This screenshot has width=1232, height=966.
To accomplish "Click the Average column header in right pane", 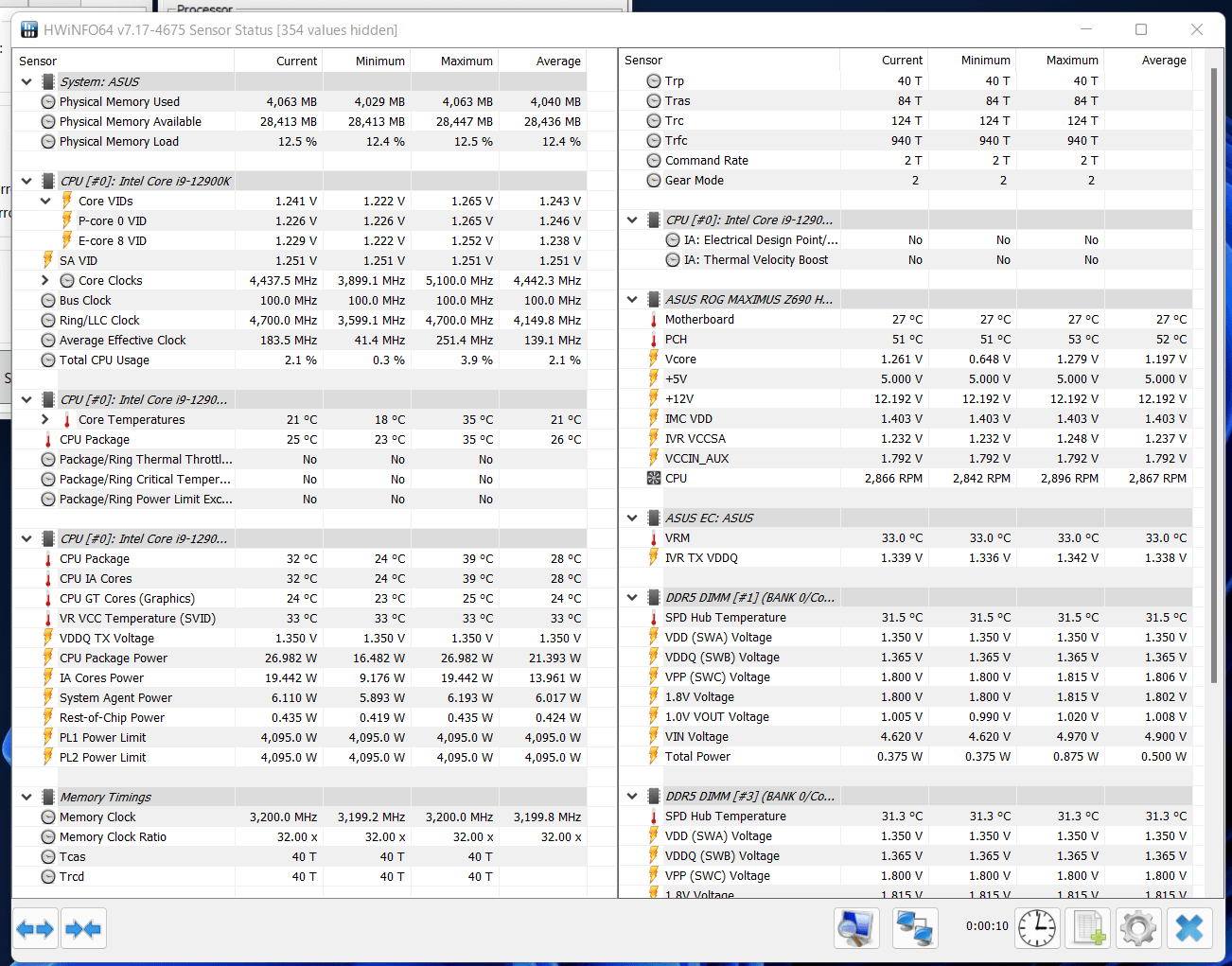I will (x=1148, y=60).
